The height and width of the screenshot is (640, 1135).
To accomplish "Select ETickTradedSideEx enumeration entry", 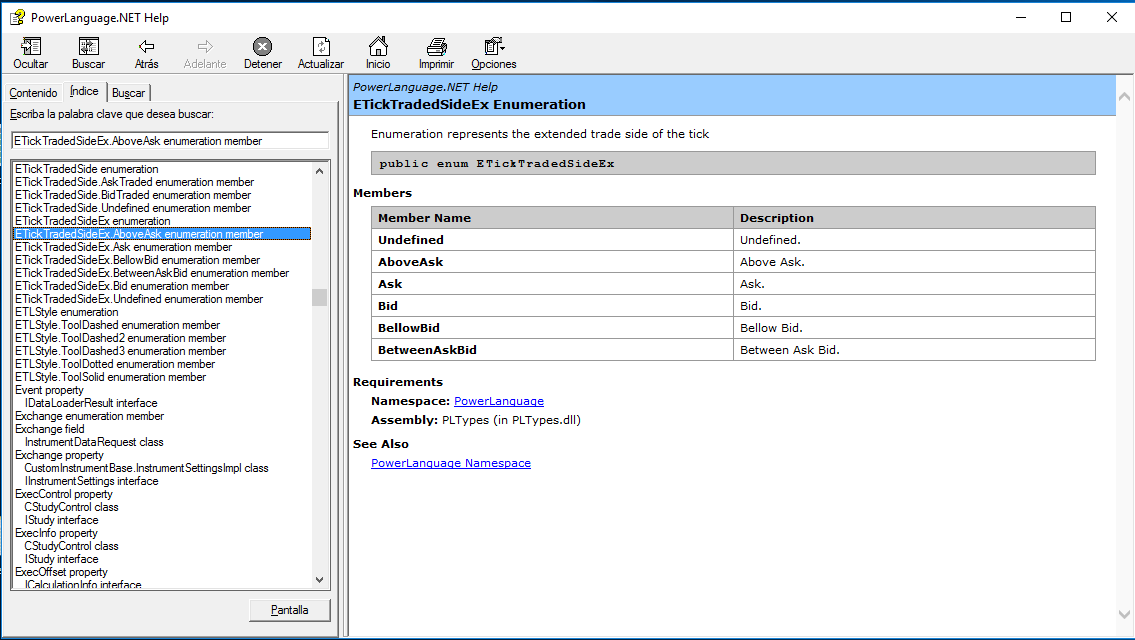I will point(93,221).
